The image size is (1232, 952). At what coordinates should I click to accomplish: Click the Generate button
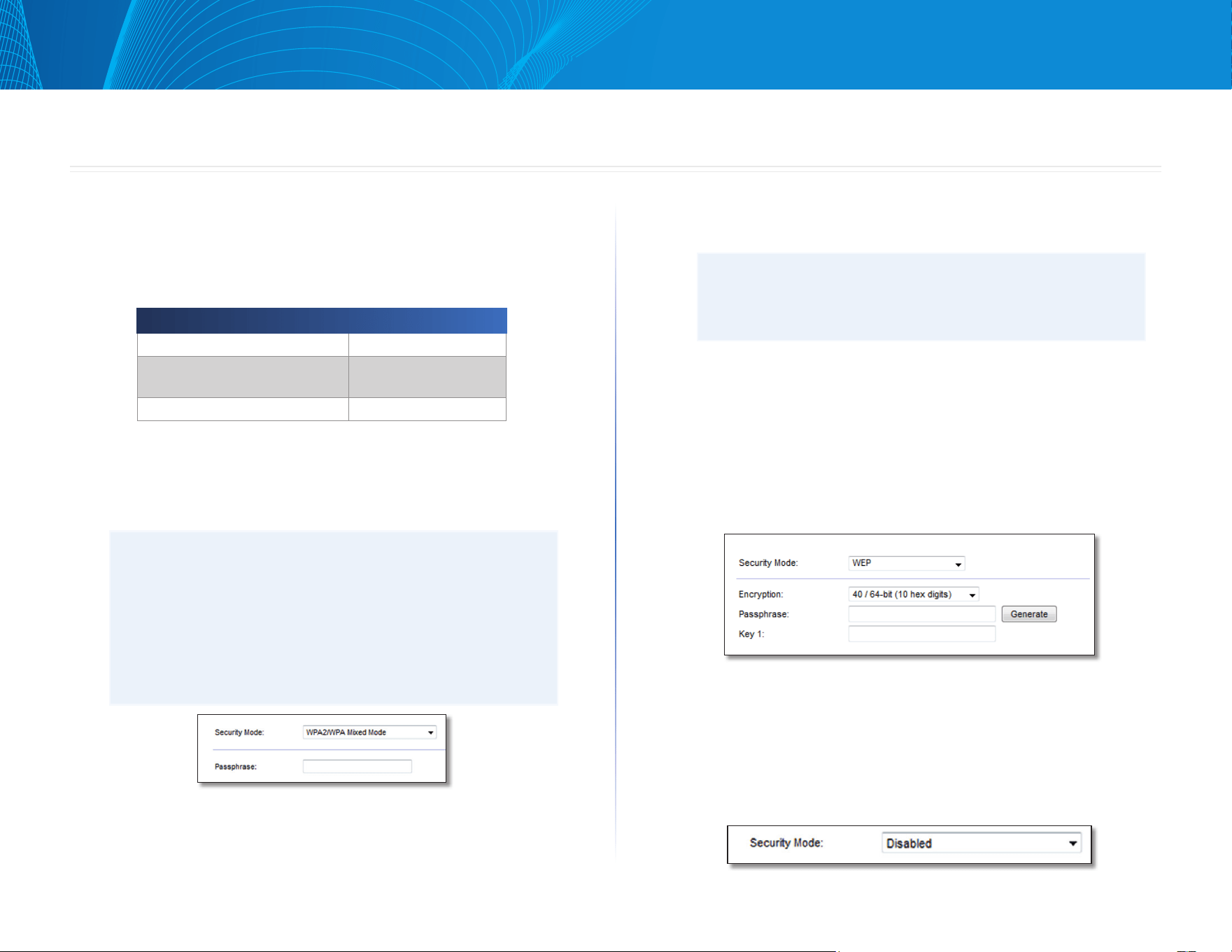(x=1029, y=614)
